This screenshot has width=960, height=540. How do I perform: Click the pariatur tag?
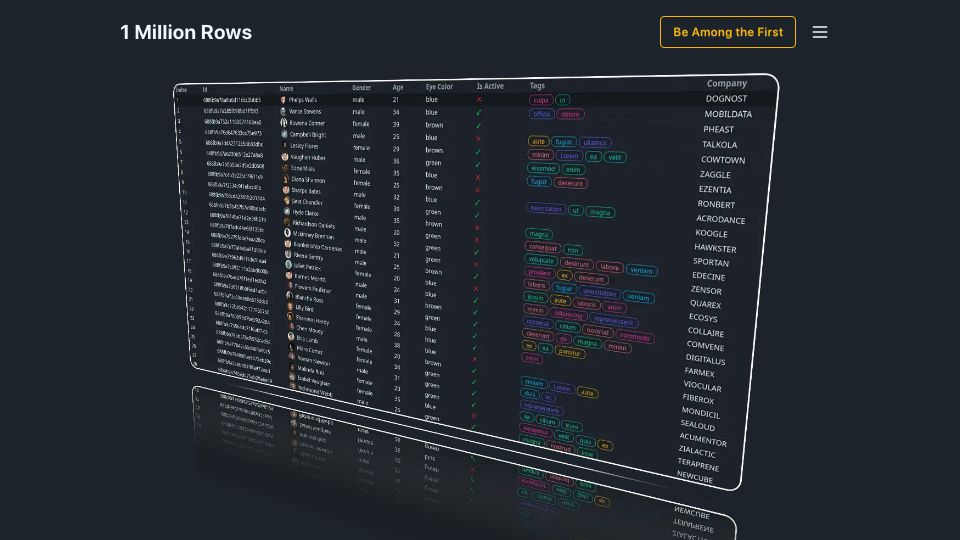pos(569,352)
